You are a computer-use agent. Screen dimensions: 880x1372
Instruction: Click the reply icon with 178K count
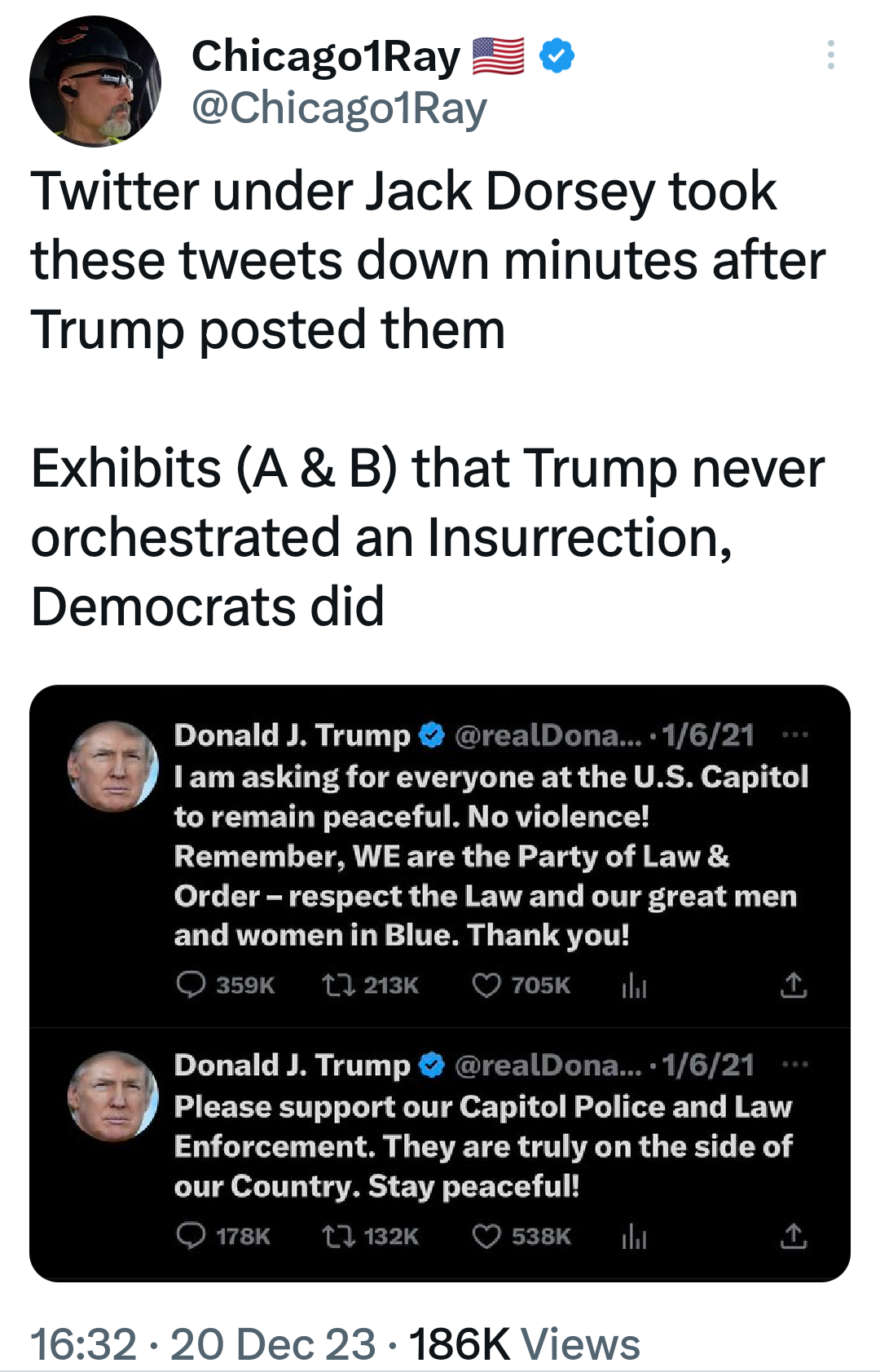coord(191,1236)
